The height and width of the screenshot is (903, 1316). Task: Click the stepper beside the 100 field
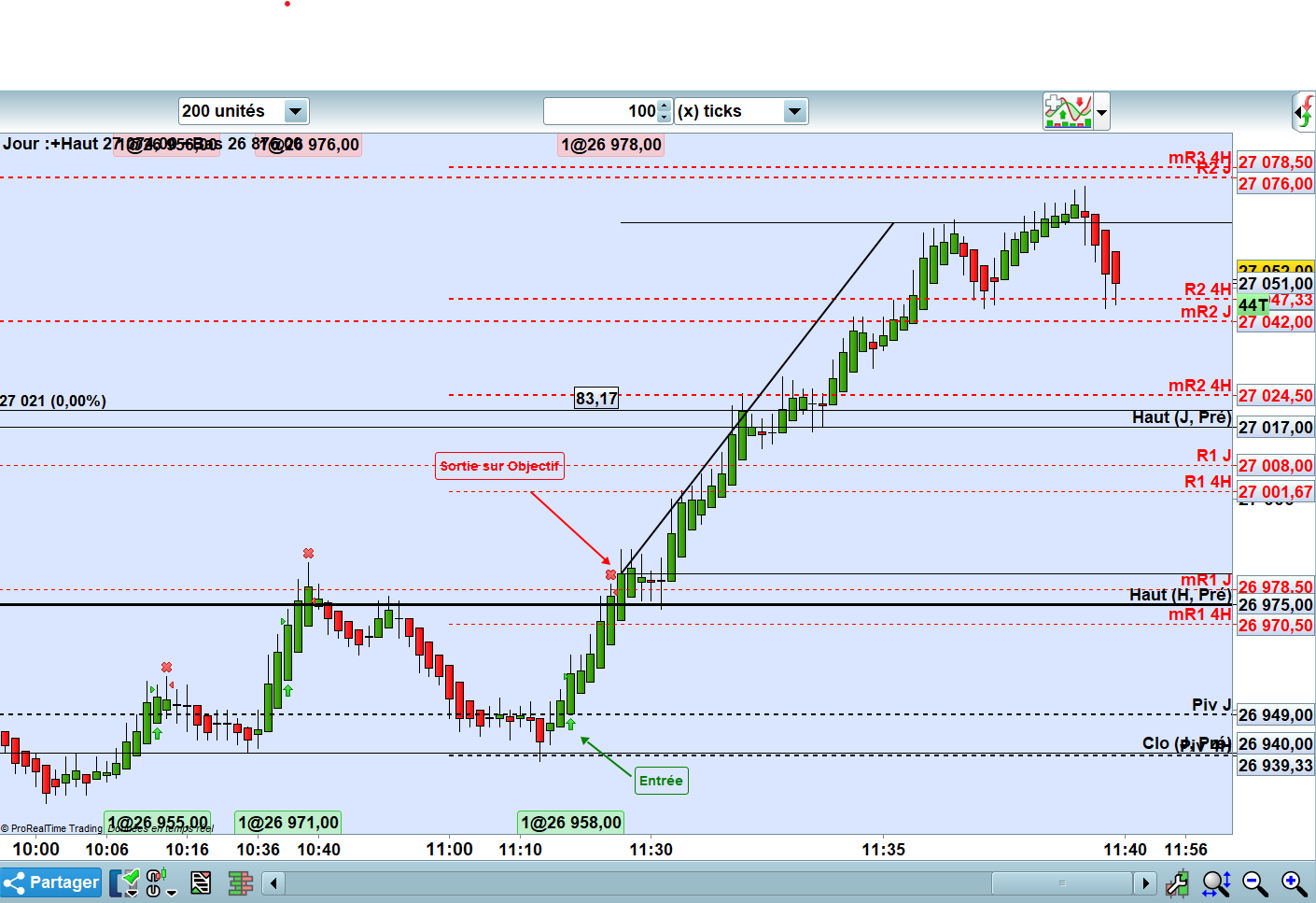[665, 111]
